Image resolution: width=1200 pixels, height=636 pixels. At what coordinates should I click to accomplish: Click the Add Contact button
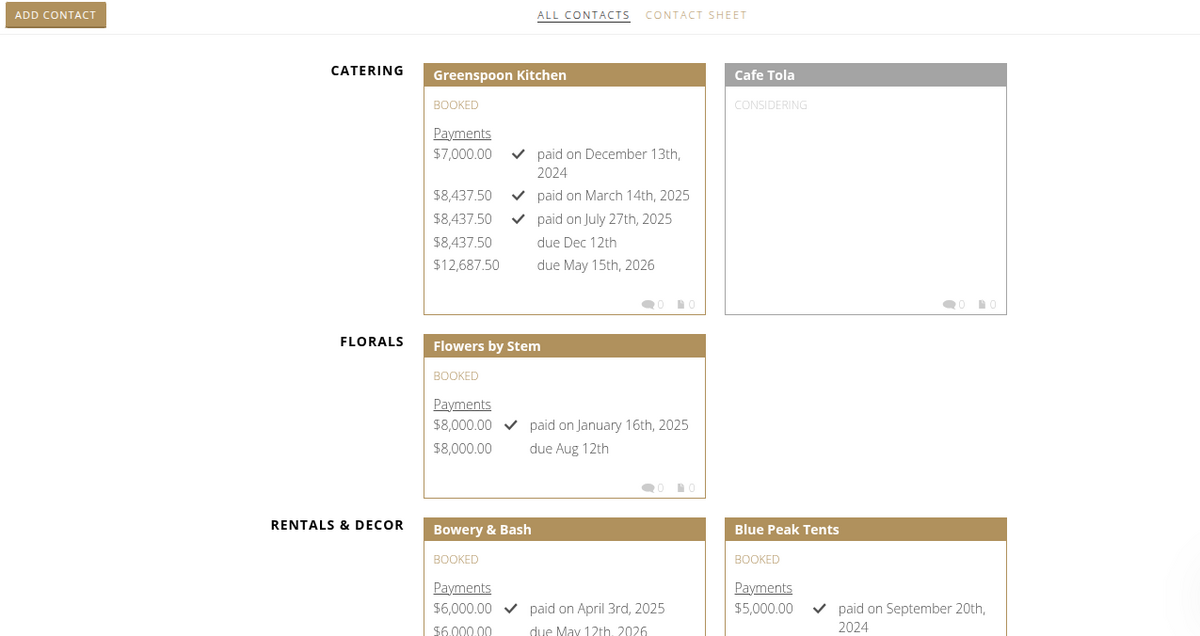56,15
